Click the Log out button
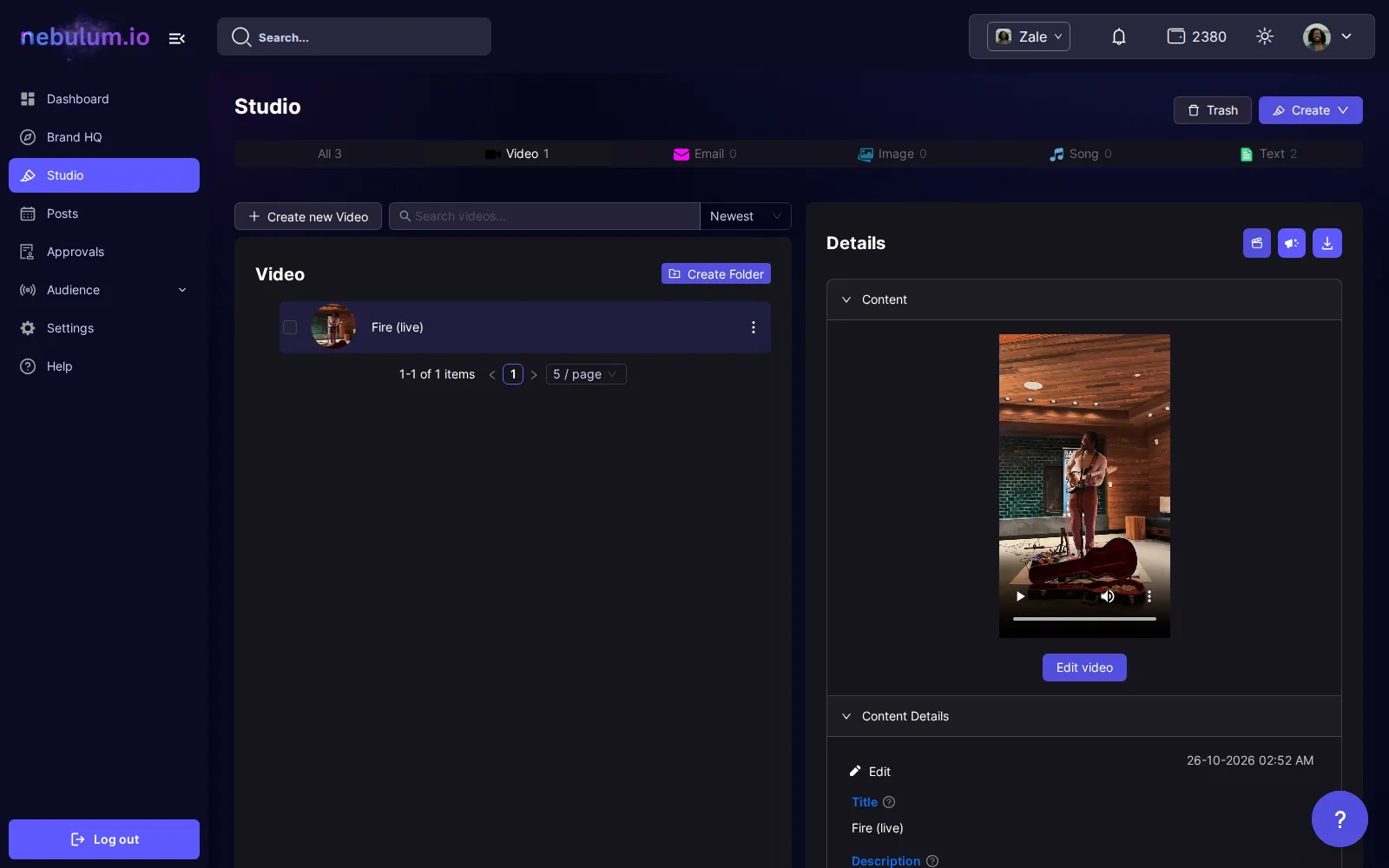 (104, 839)
